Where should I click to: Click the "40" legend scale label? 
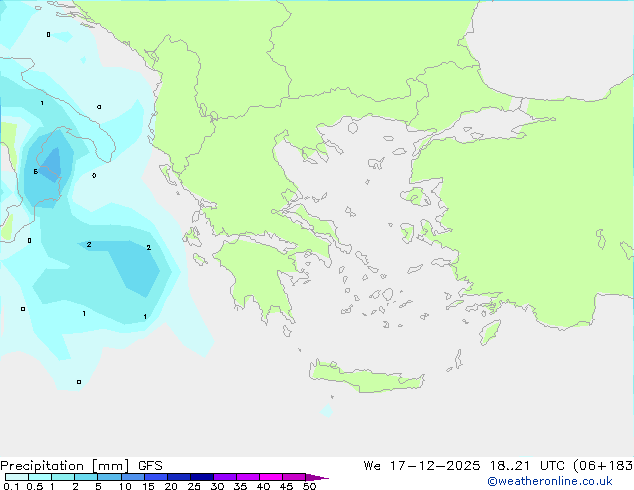263,486
